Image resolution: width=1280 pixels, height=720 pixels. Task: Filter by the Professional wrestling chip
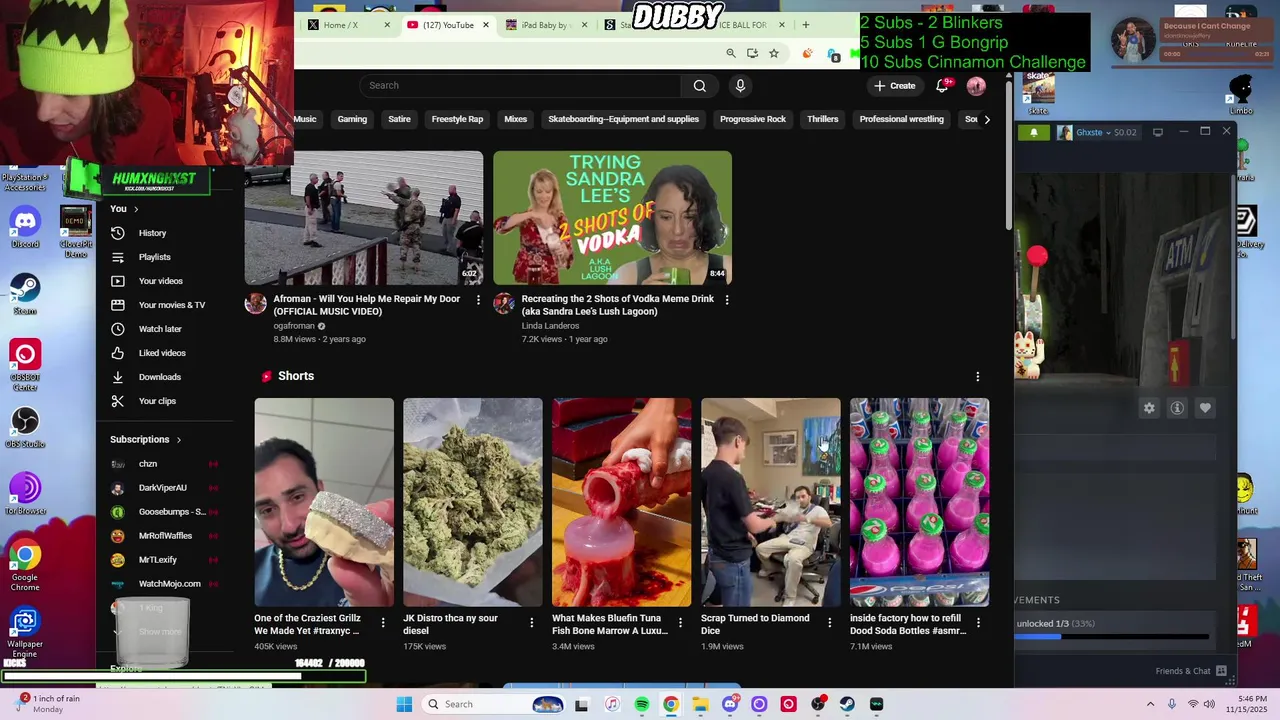[901, 119]
